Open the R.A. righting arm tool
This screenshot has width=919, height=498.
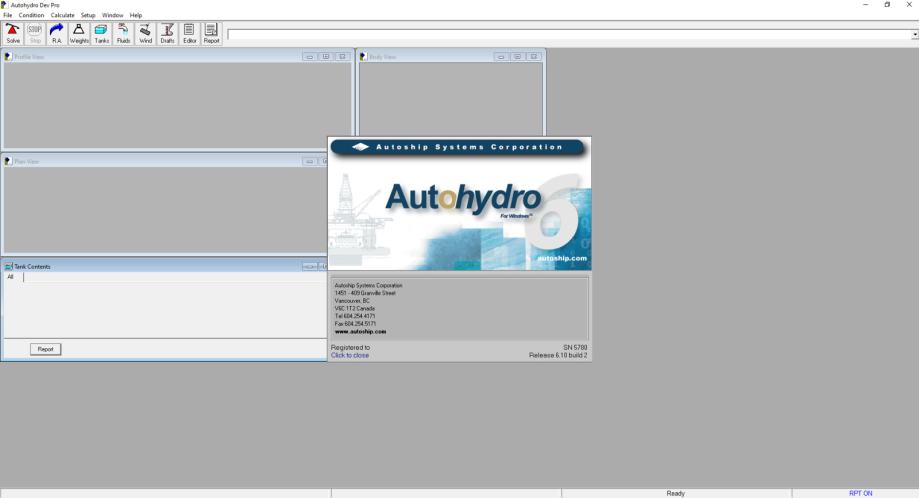click(57, 33)
